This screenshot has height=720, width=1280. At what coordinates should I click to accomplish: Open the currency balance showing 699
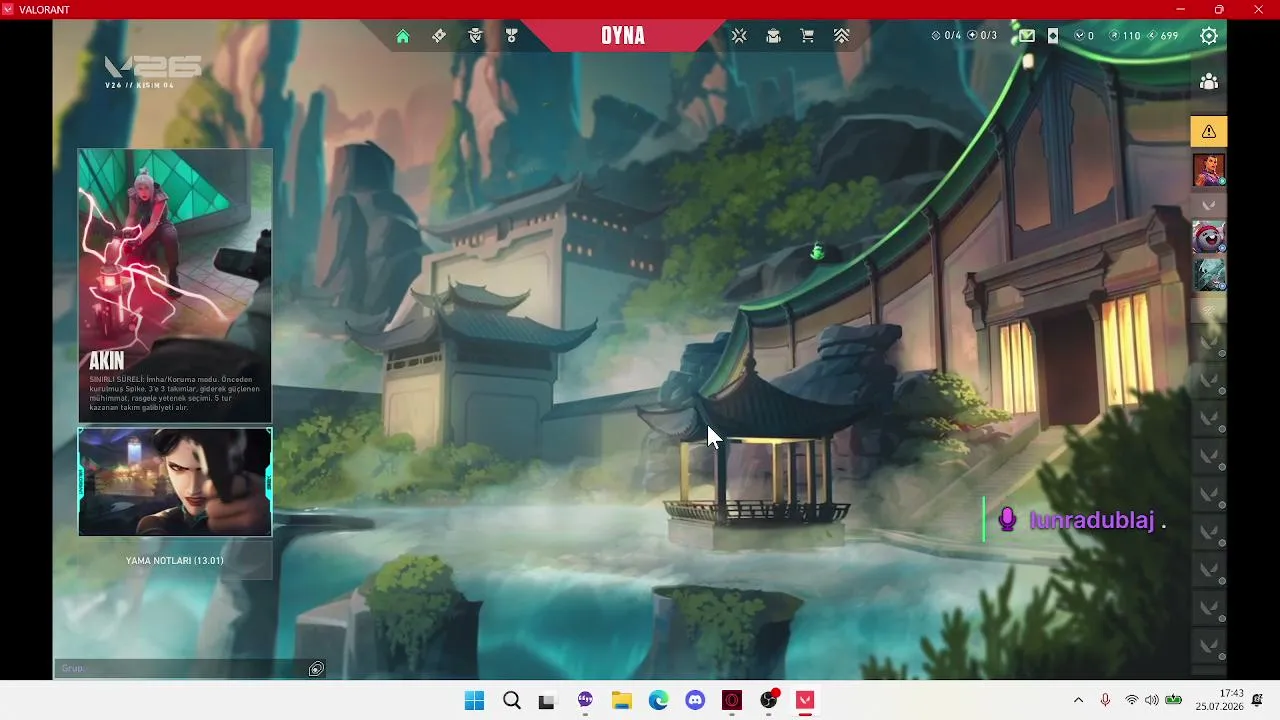click(x=1163, y=36)
